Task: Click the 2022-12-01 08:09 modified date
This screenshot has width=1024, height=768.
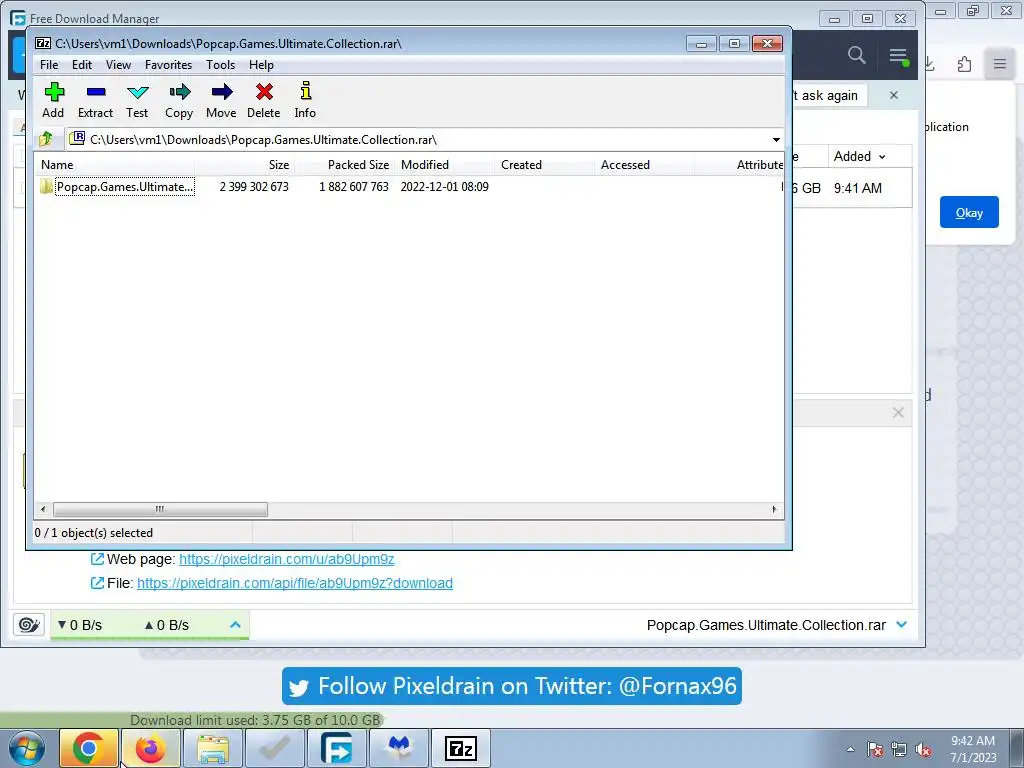Action: point(445,187)
